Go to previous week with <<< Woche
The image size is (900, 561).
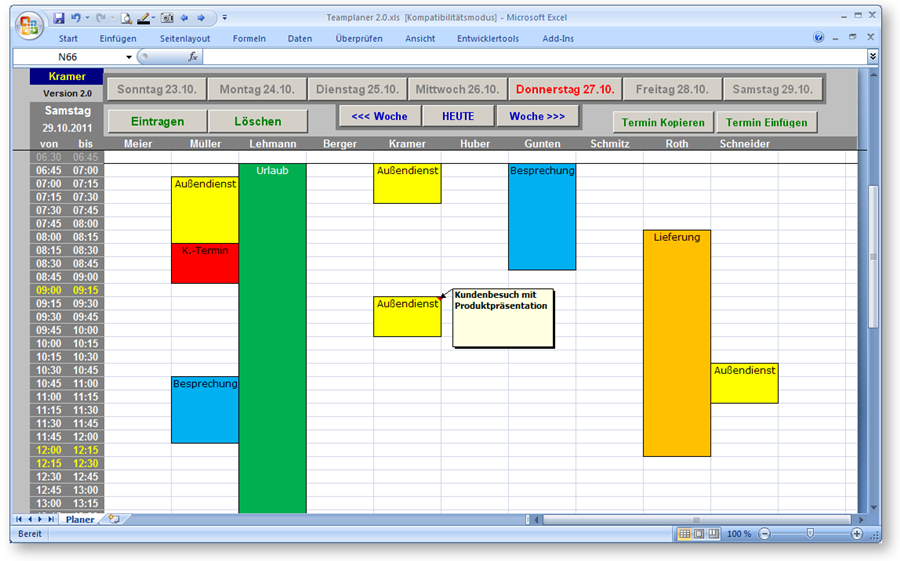379,116
